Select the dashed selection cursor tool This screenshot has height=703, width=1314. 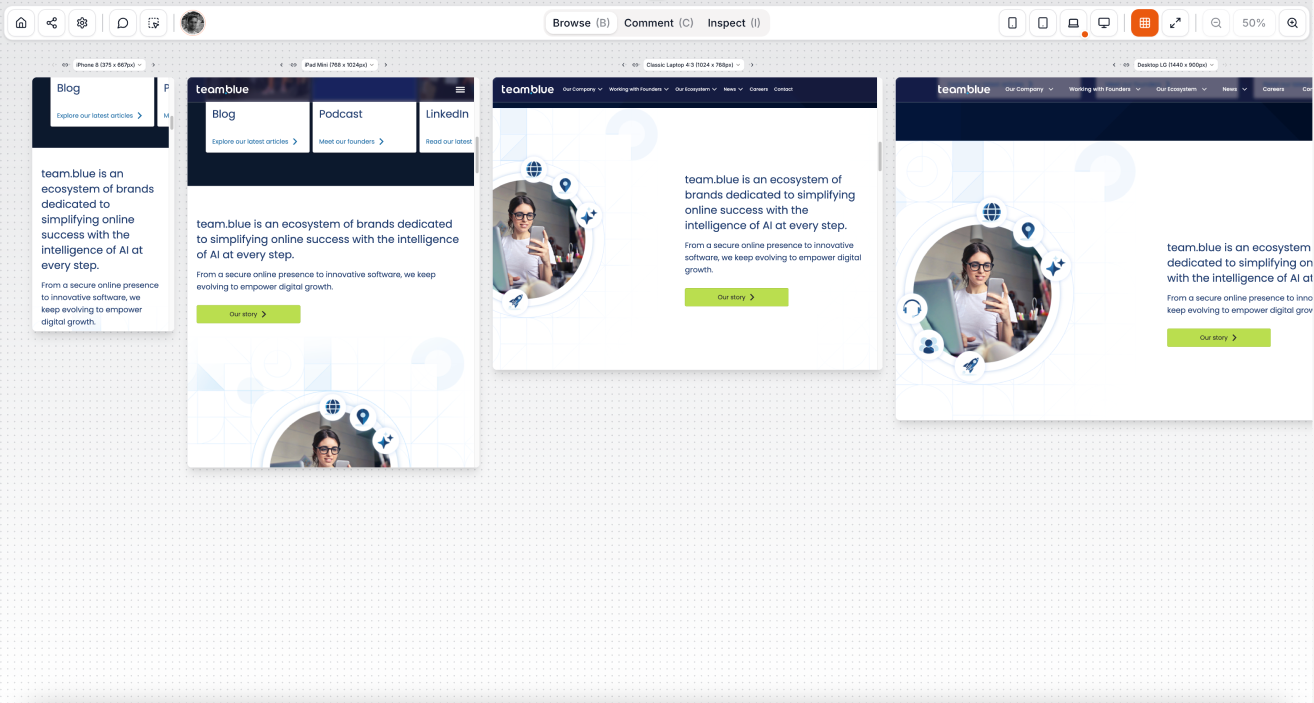click(x=153, y=23)
